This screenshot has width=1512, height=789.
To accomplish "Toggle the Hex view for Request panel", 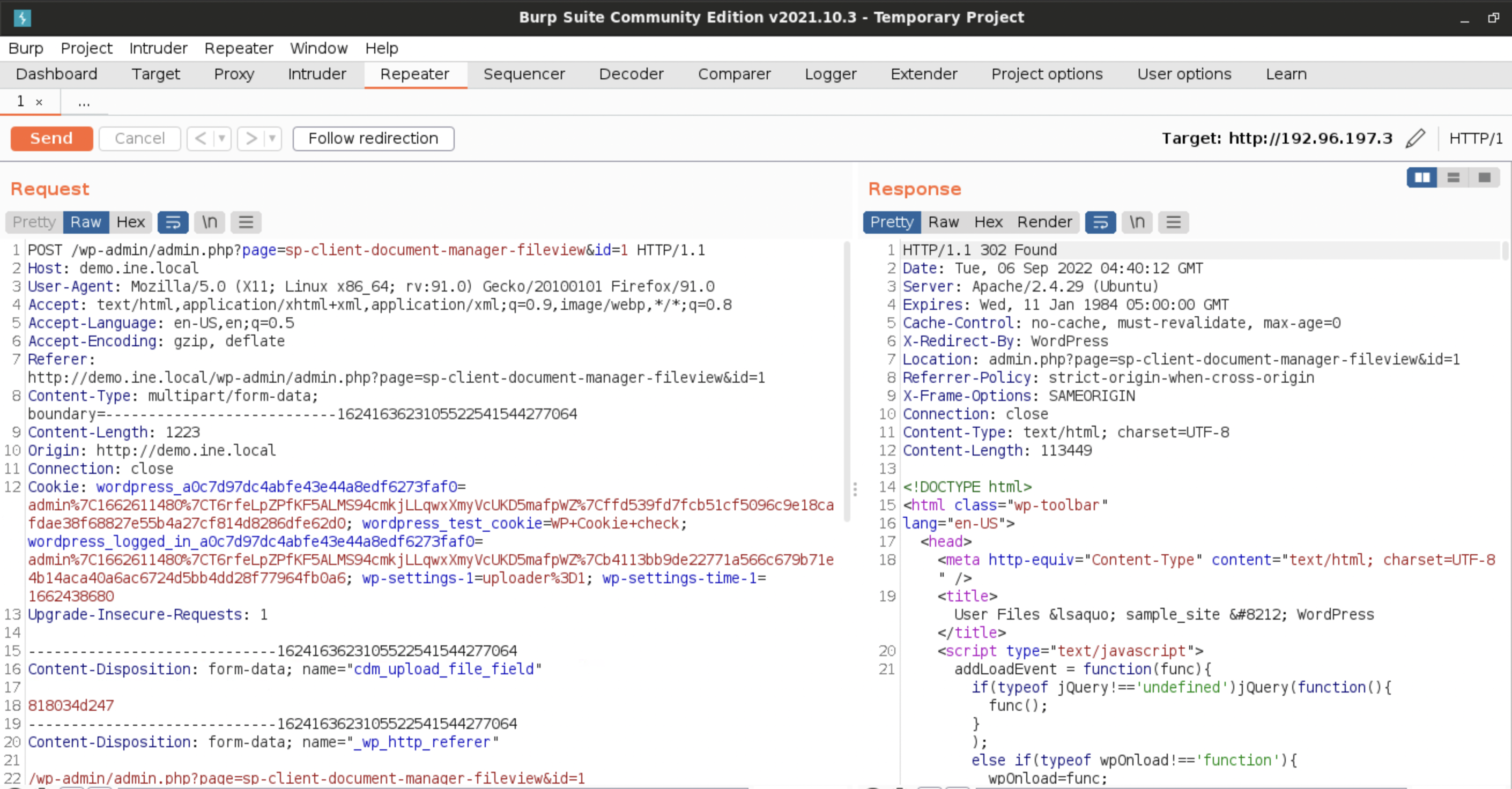I will click(x=130, y=221).
